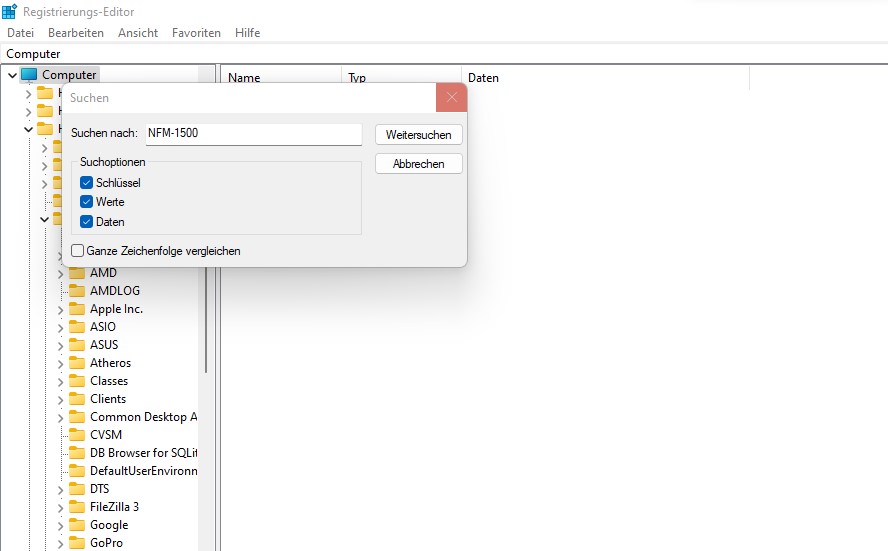Select the Google key label
Image resolution: width=888 pixels, height=551 pixels.
109,525
